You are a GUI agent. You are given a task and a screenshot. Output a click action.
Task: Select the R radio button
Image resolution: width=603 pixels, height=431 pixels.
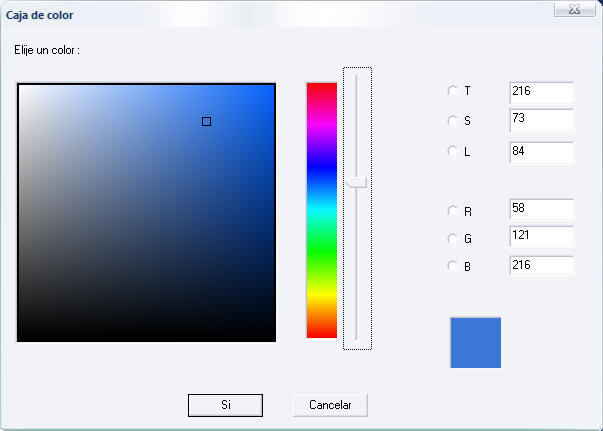point(453,211)
